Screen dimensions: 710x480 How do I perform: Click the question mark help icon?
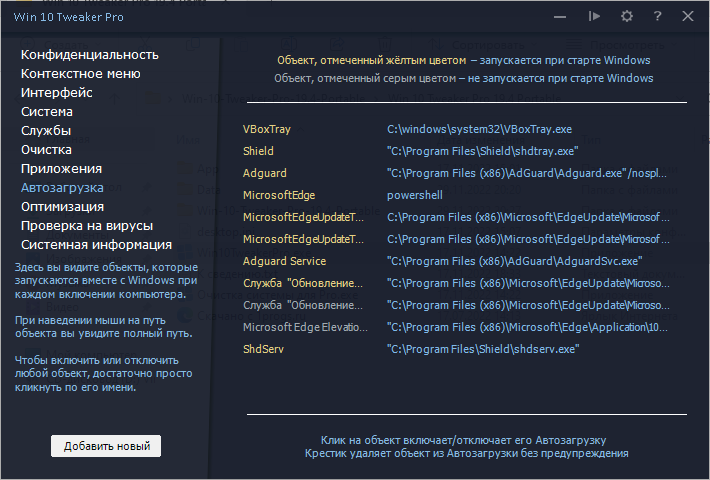tap(657, 16)
